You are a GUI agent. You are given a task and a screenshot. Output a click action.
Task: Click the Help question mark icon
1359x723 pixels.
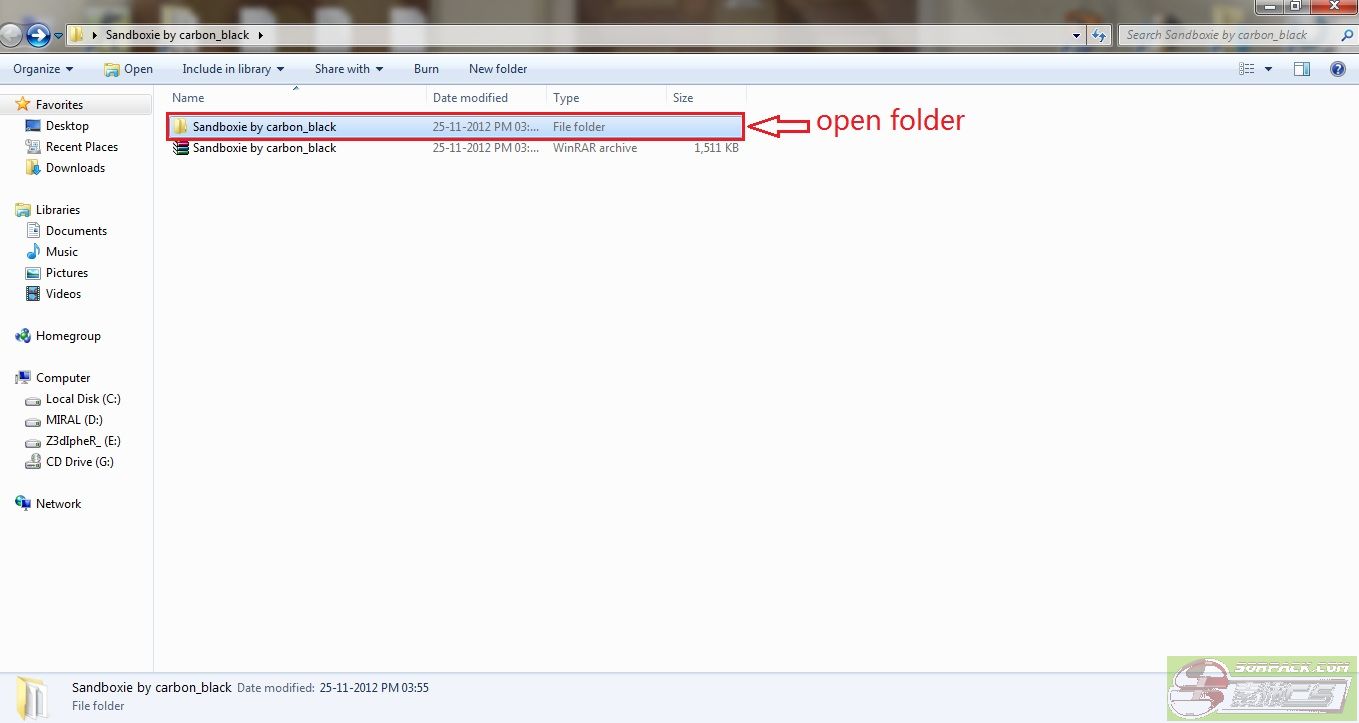(1337, 69)
